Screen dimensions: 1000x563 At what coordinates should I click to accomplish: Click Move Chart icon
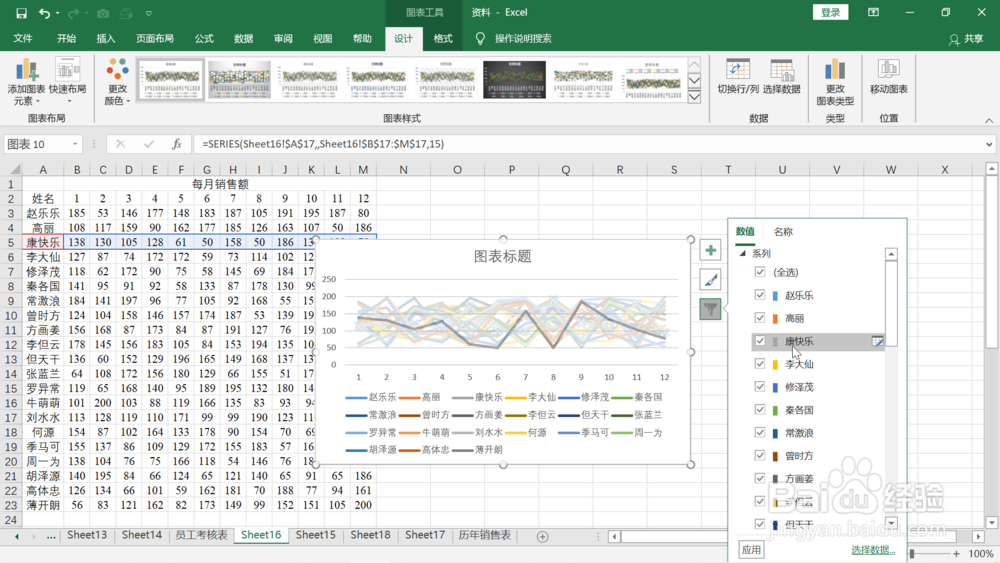[x=888, y=69]
